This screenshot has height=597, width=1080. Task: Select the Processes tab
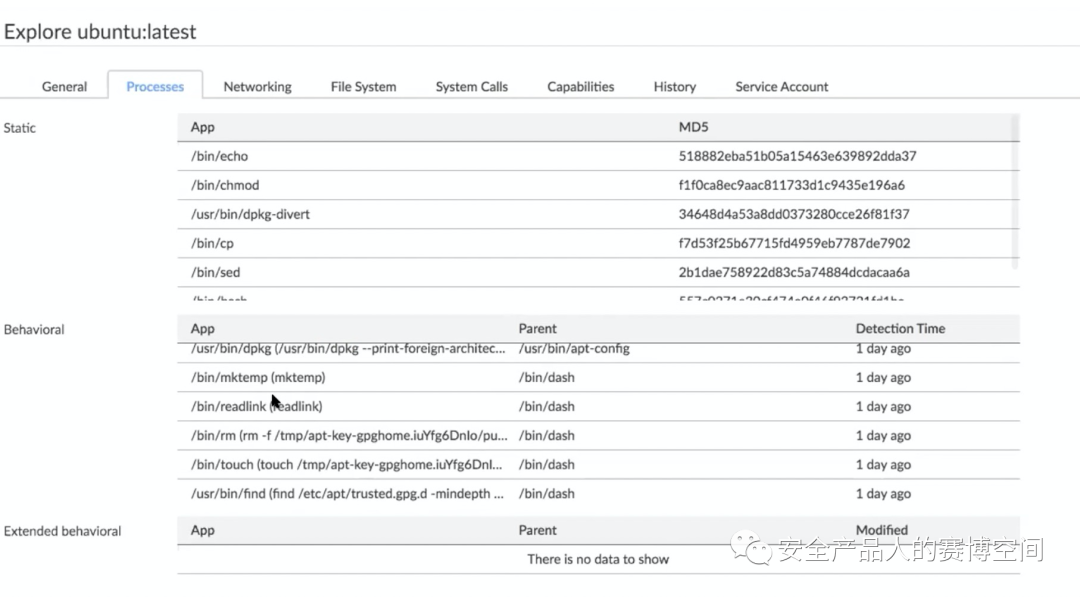coord(155,87)
